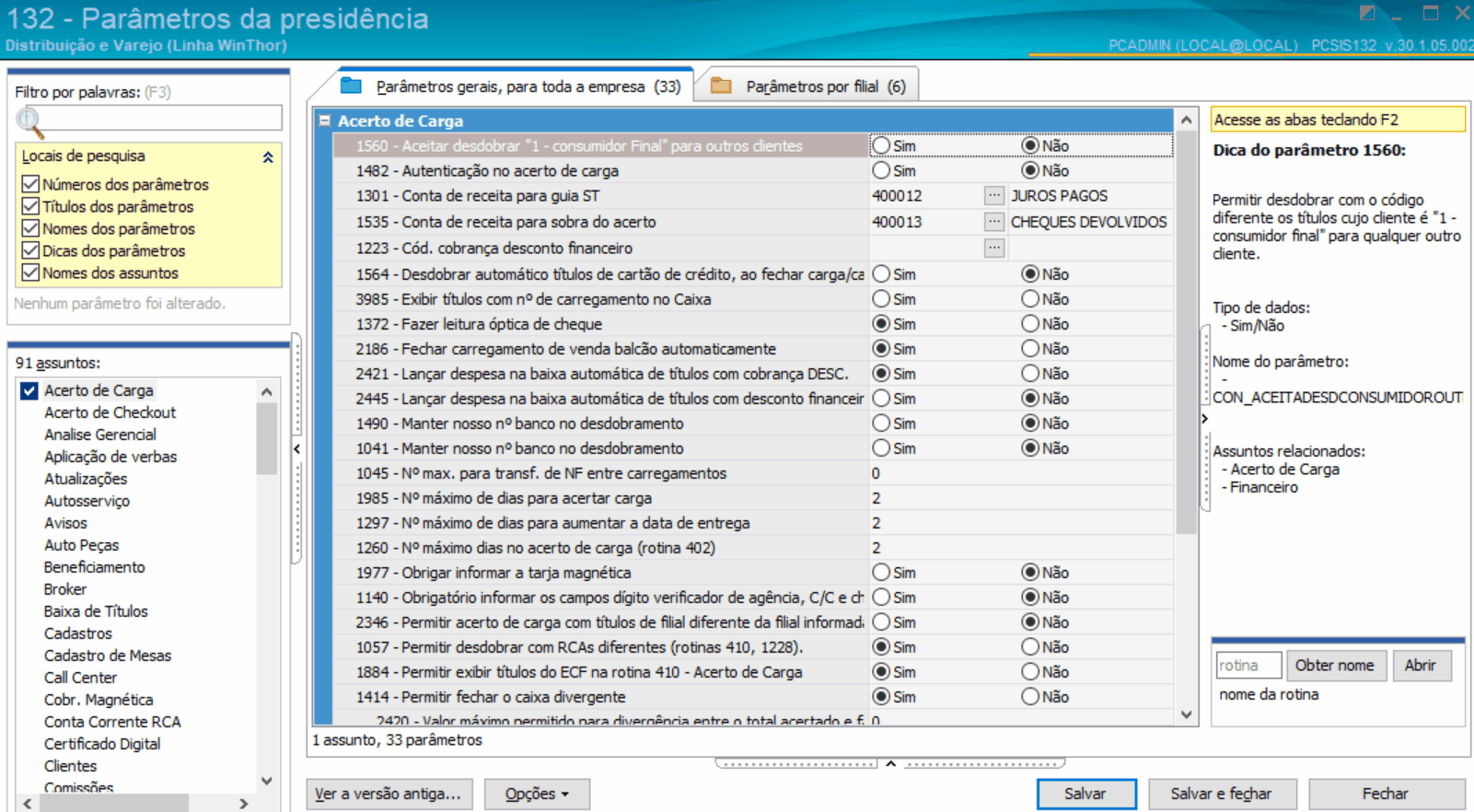The width and height of the screenshot is (1474, 812).
Task: Click Ver a versão antiga button
Action: point(389,794)
